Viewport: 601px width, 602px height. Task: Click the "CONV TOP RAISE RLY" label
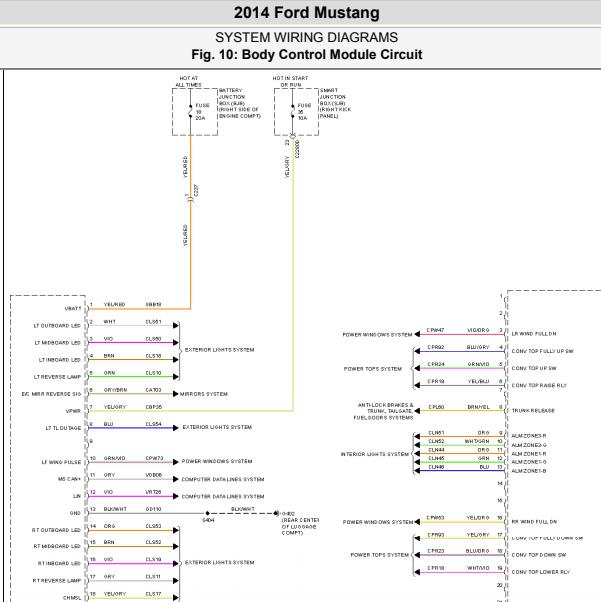click(x=539, y=385)
